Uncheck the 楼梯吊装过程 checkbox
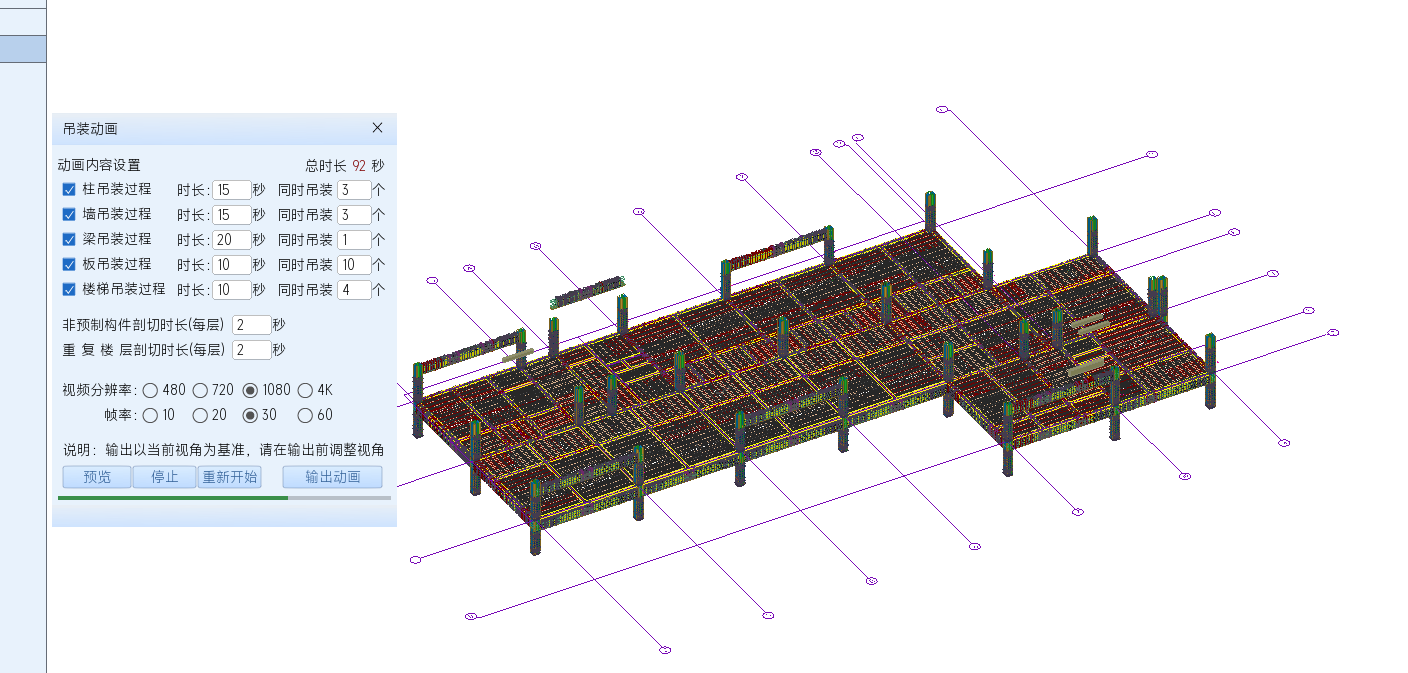This screenshot has width=1408, height=673. [x=69, y=290]
